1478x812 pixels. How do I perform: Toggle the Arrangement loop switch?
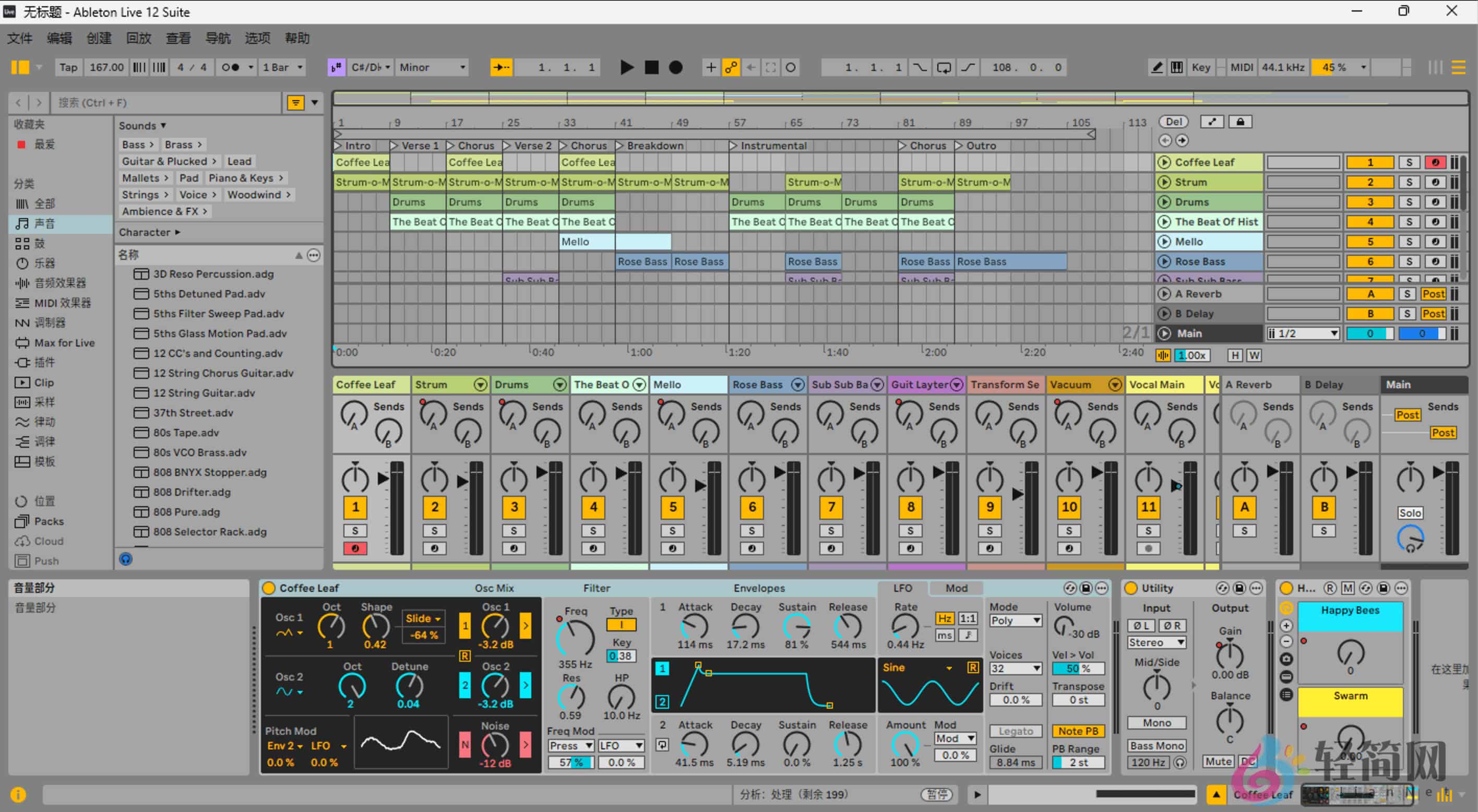(x=943, y=67)
